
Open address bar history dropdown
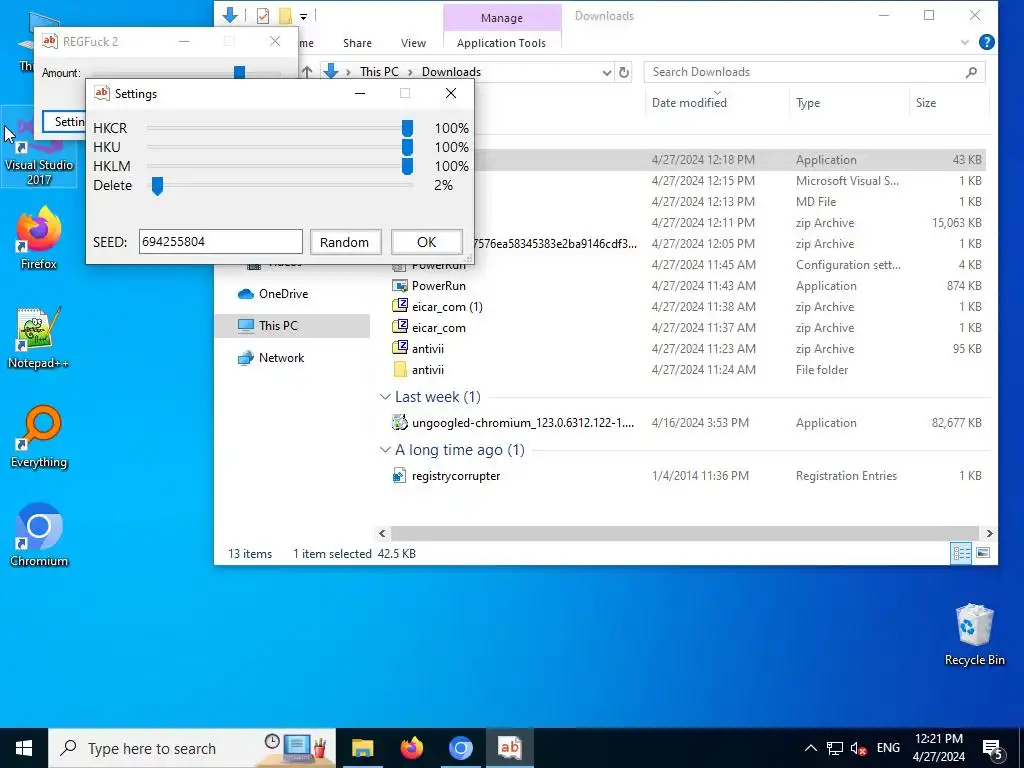click(x=607, y=72)
